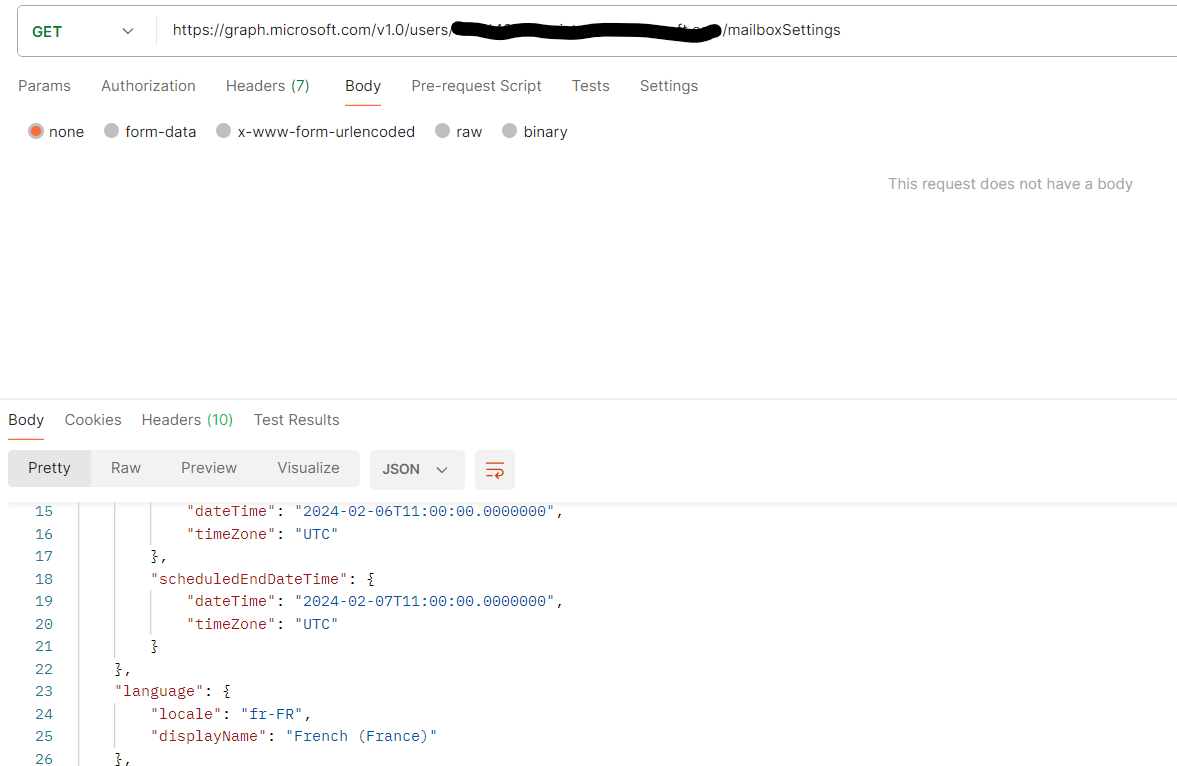View the response Headers (10) tab
The image size is (1177, 766).
coord(187,420)
